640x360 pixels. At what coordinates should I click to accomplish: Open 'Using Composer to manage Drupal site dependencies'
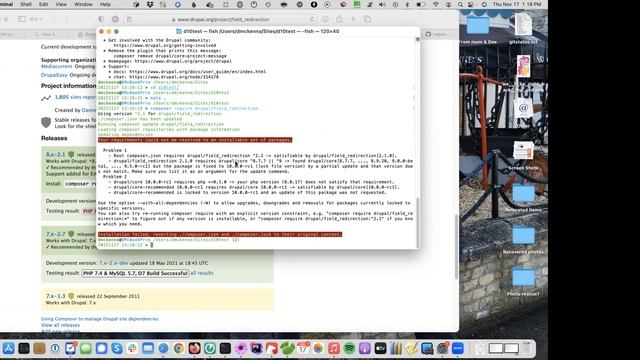pyautogui.click(x=100, y=319)
